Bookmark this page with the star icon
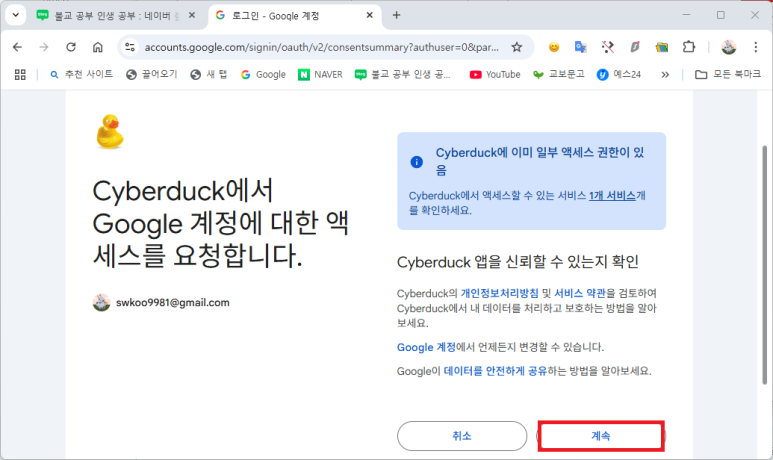Viewport: 773px width, 460px height. tap(516, 47)
